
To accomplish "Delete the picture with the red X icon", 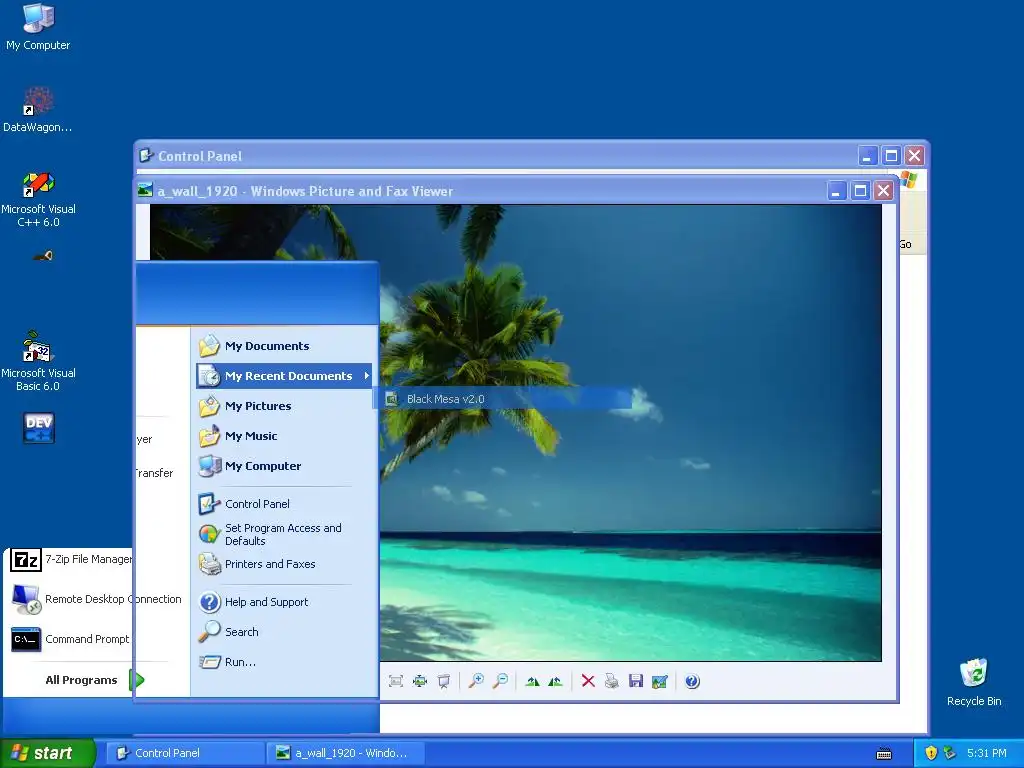I will [x=588, y=681].
